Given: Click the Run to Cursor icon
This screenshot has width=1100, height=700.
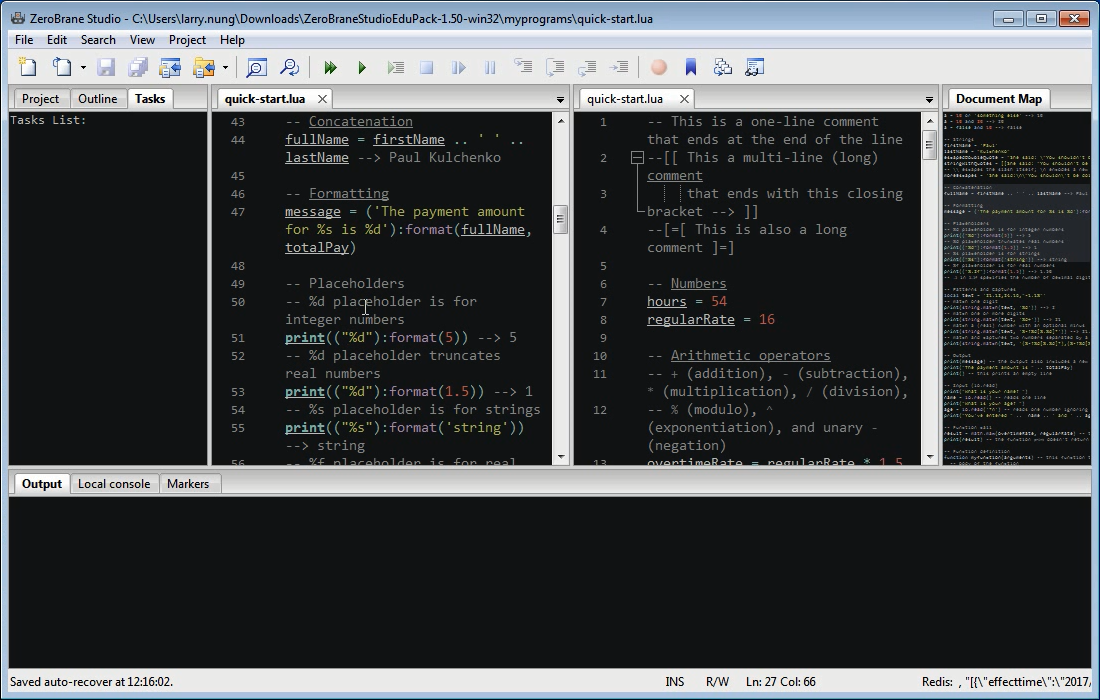Looking at the screenshot, I should [396, 67].
